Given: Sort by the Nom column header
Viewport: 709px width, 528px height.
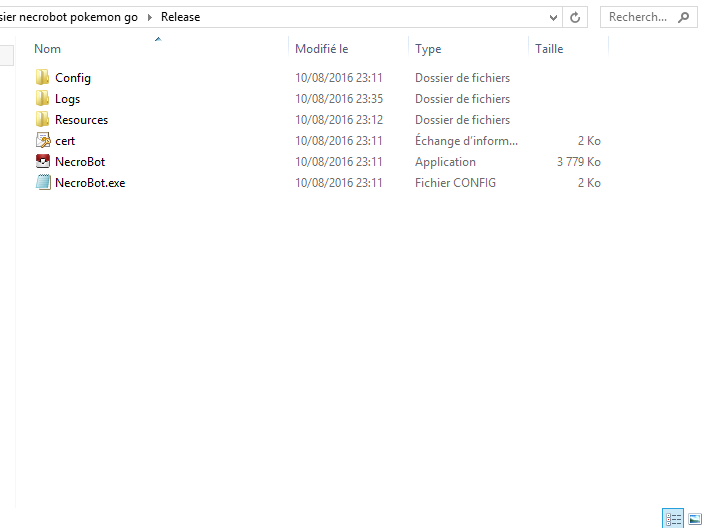Looking at the screenshot, I should (x=47, y=49).
